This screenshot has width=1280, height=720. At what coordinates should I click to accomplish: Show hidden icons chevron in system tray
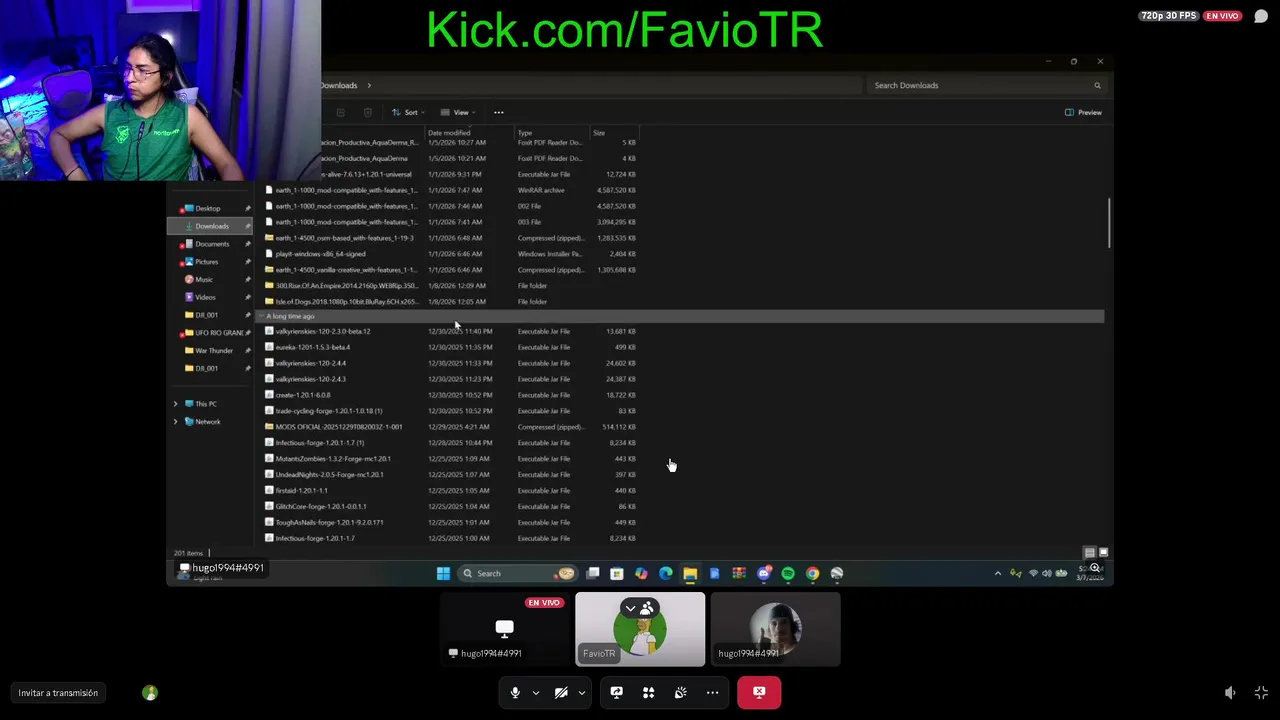997,573
